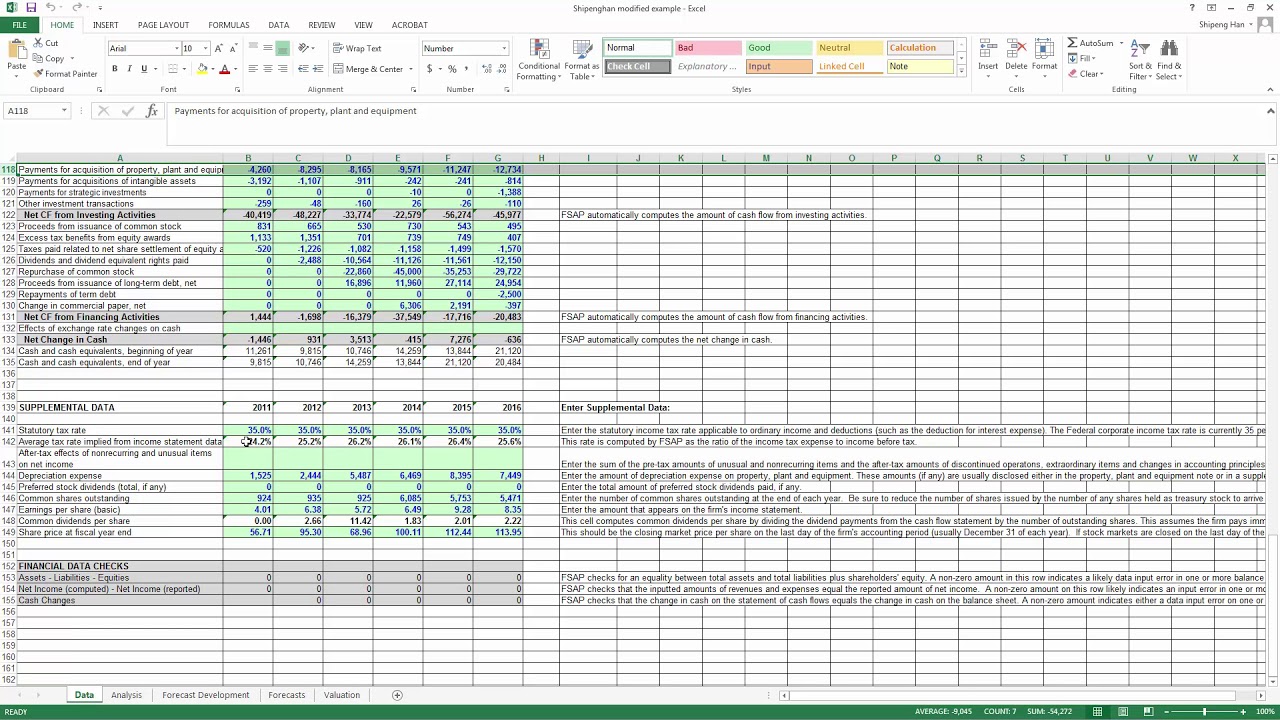Open Sort & Filter
1280x720 pixels.
(1139, 60)
